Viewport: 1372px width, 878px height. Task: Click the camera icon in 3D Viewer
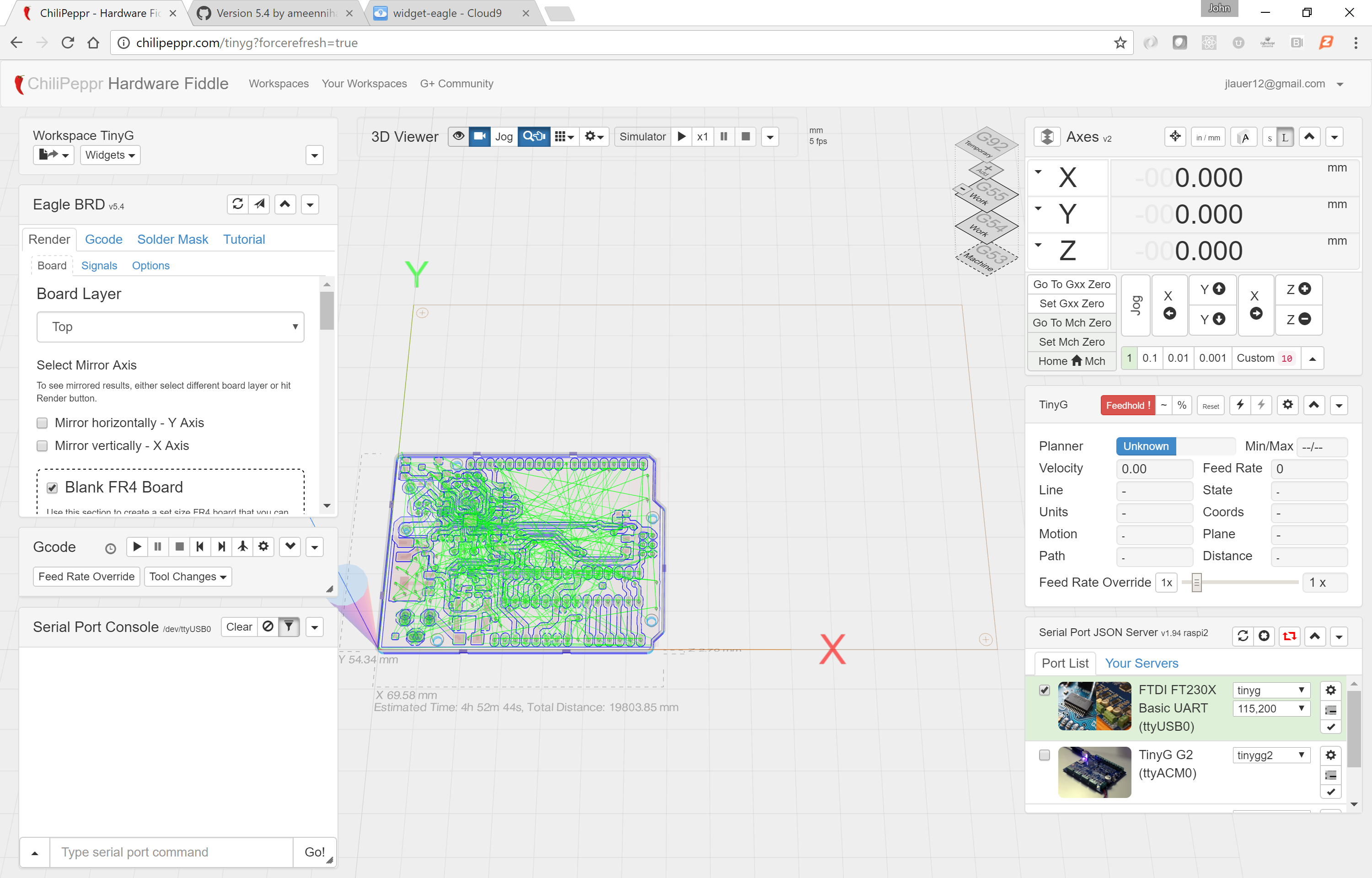tap(479, 136)
